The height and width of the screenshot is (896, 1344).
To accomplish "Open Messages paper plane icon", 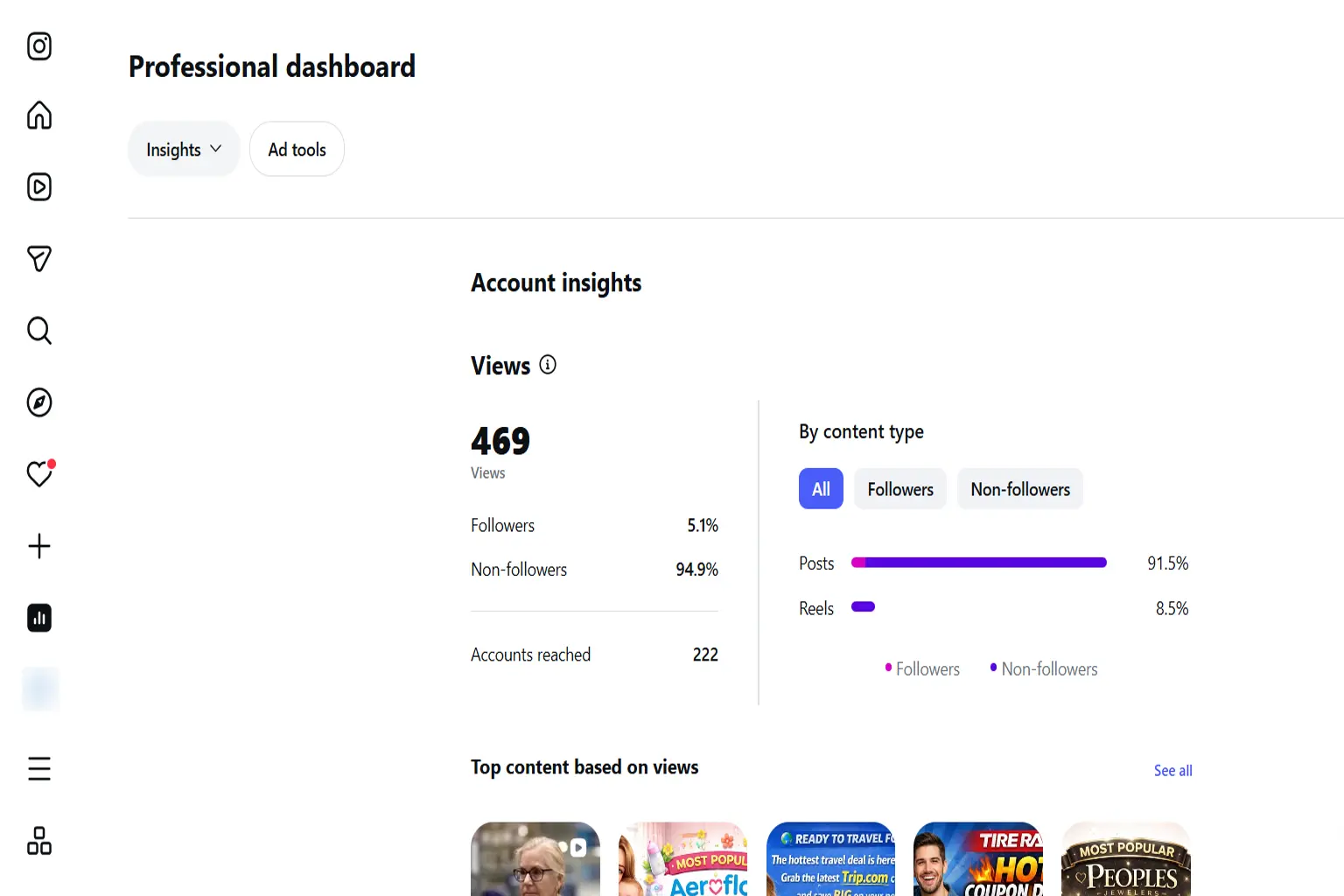I will [x=39, y=259].
